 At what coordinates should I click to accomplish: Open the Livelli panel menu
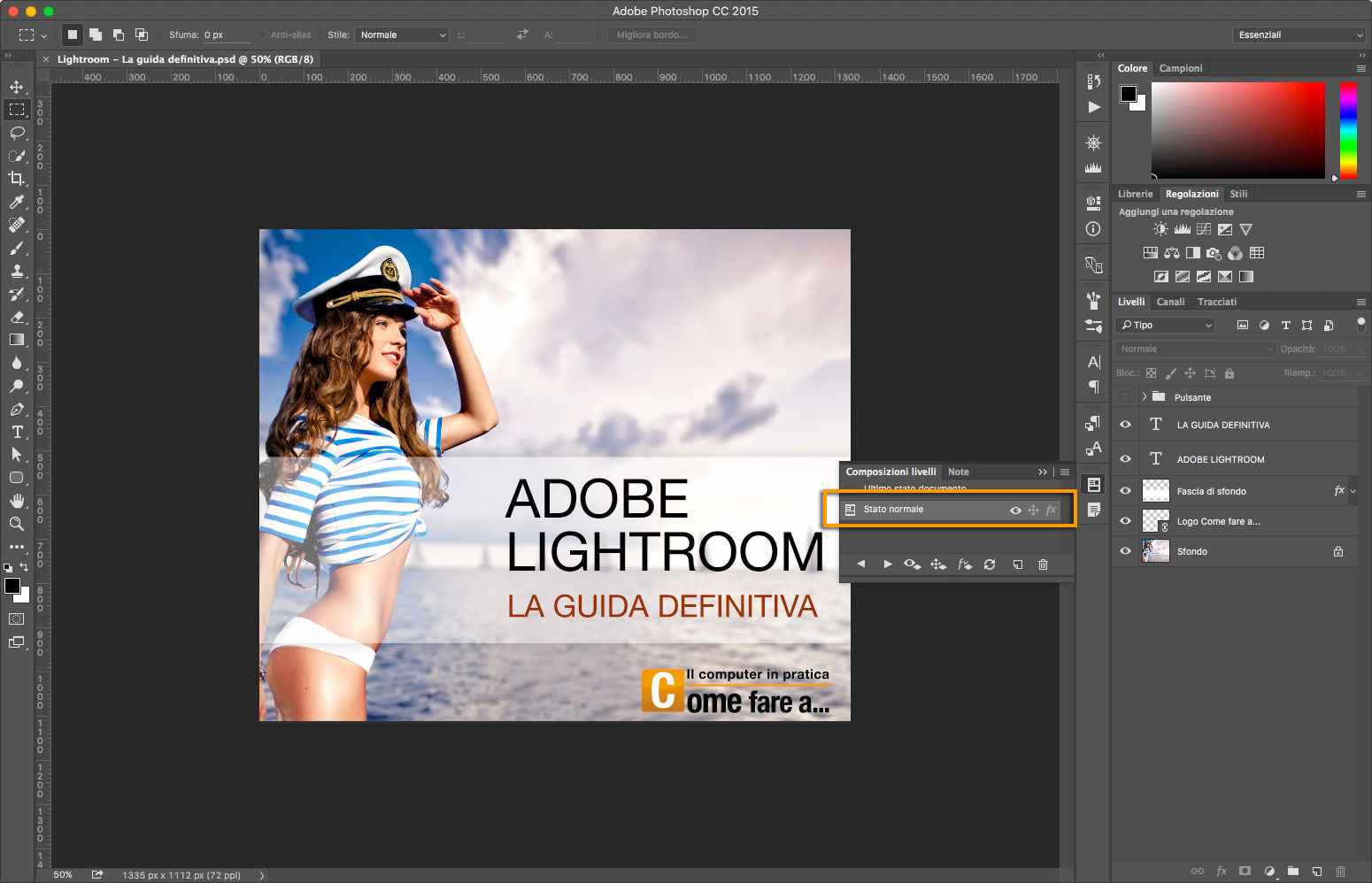point(1361,302)
